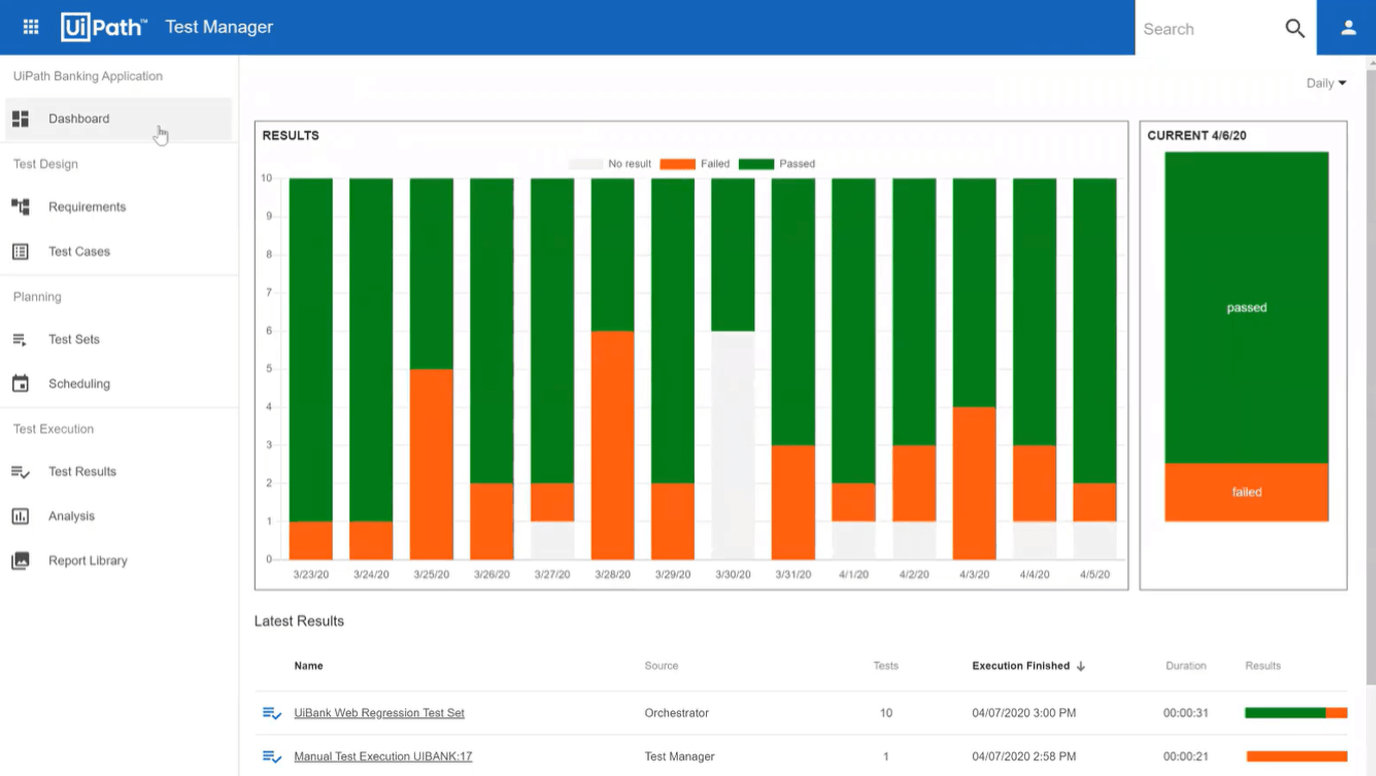The image size is (1376, 776).
Task: Toggle No result legend swatch
Action: (586, 164)
